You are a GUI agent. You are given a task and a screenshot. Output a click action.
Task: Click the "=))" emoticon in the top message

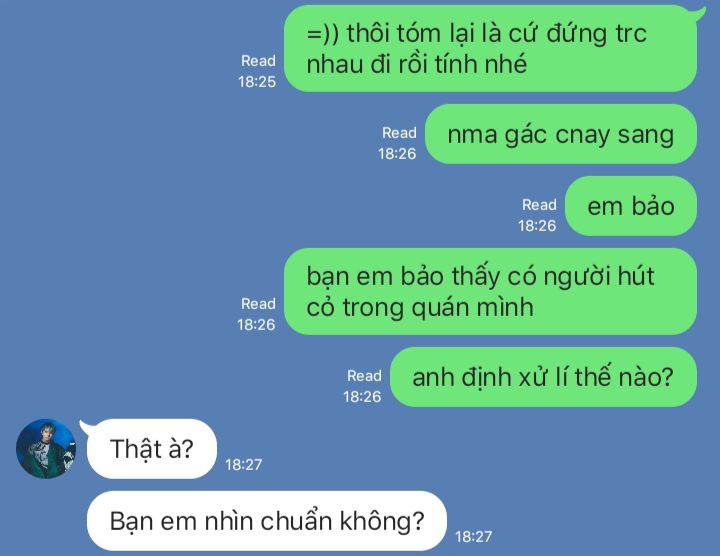pyautogui.click(x=323, y=34)
